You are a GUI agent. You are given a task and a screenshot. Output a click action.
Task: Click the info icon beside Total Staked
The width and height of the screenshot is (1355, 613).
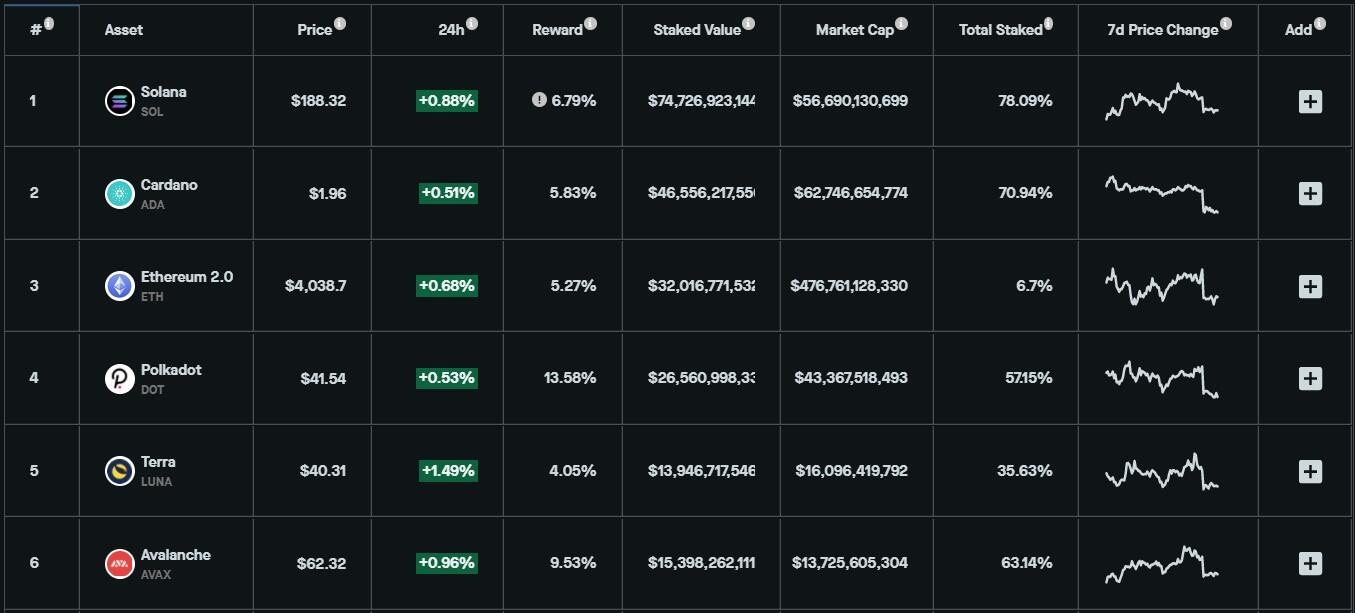pos(1047,22)
